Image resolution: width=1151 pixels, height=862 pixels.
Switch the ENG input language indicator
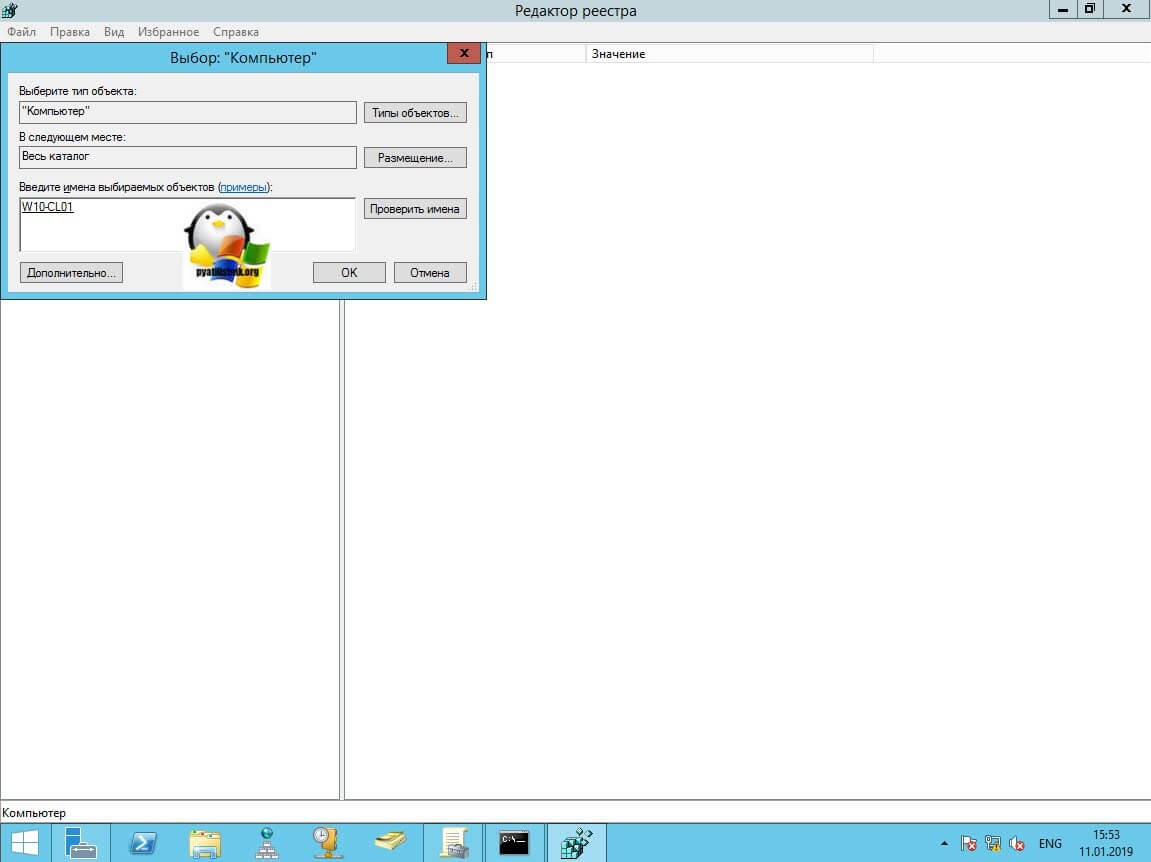click(x=1050, y=844)
